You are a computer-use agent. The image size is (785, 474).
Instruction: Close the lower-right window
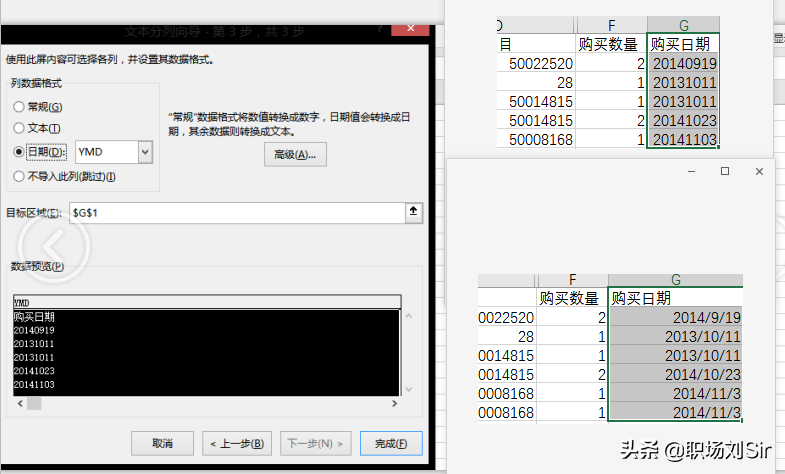tap(759, 171)
